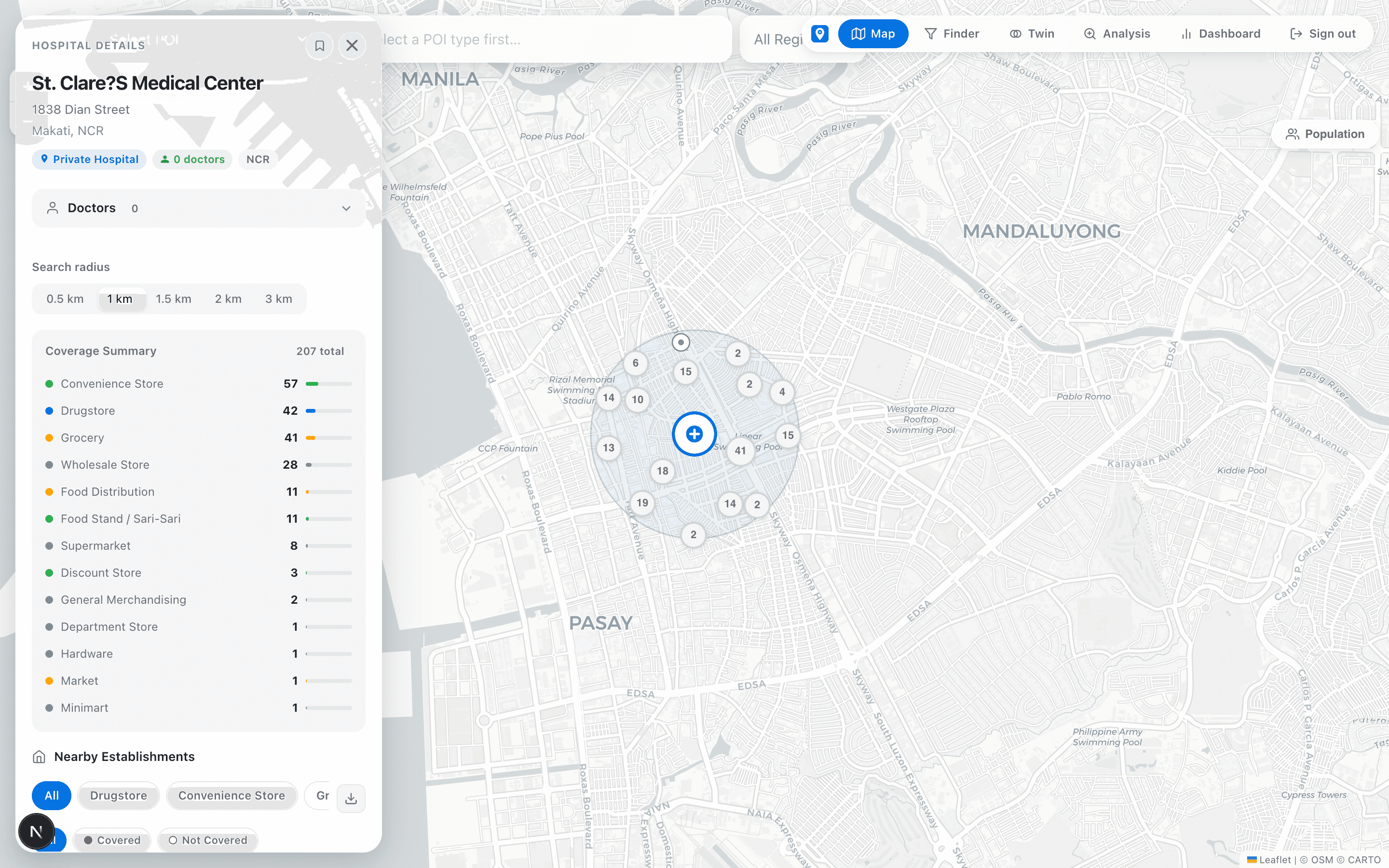Open the Twin tab
Screen dimensions: 1389x868
click(1032, 34)
